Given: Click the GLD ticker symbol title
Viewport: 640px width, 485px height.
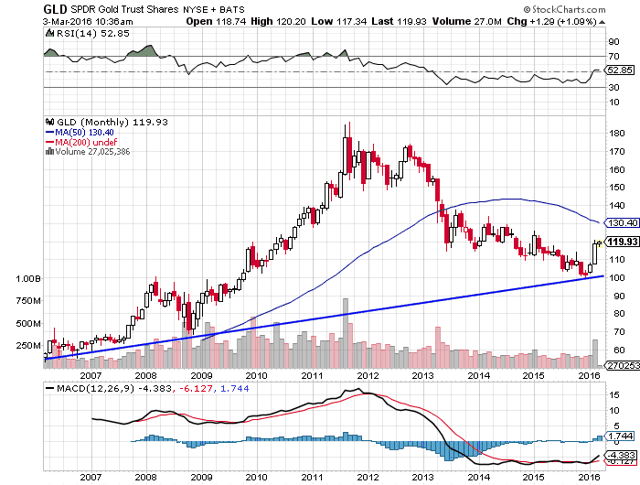Looking at the screenshot, I should click(x=56, y=9).
